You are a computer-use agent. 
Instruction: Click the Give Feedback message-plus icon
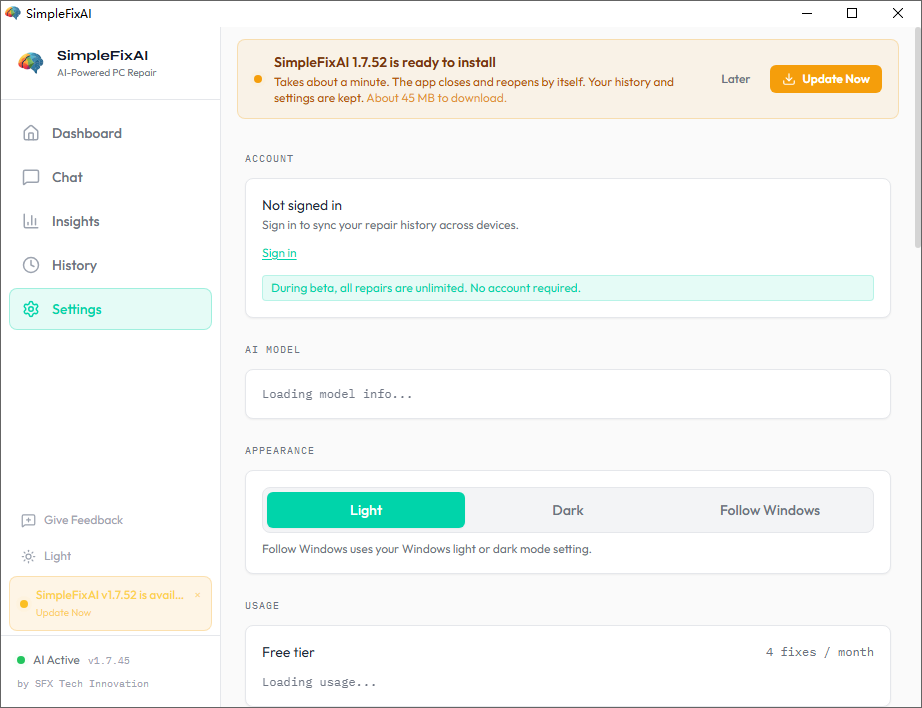pos(28,520)
